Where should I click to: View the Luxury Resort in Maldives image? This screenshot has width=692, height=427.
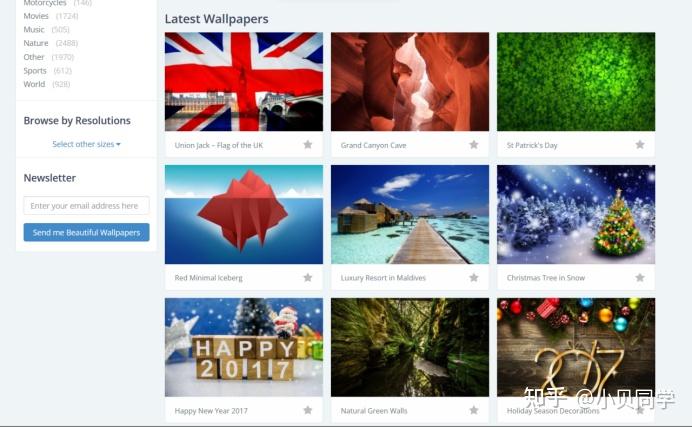tap(410, 214)
